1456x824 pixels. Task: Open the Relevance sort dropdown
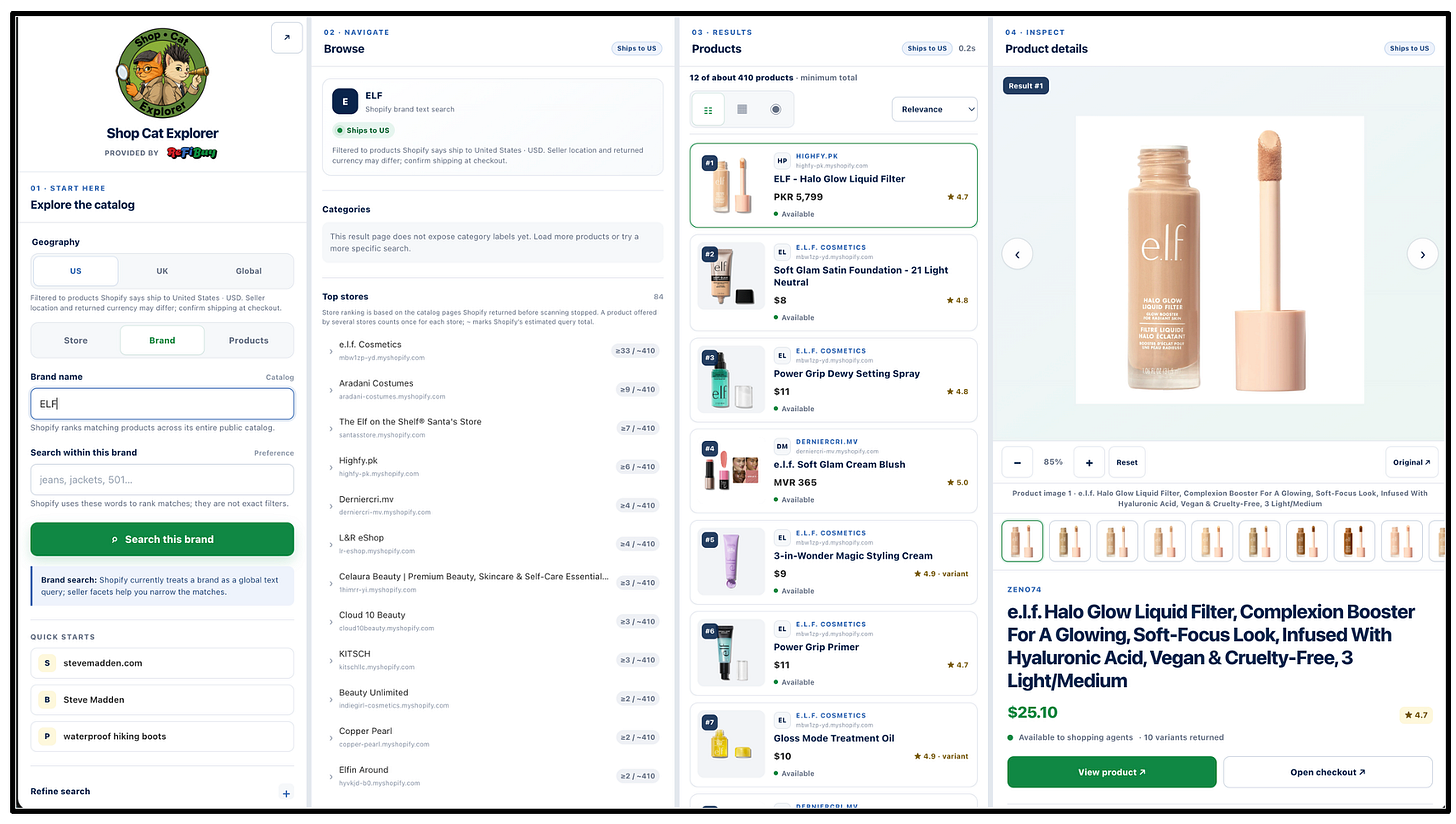click(934, 109)
